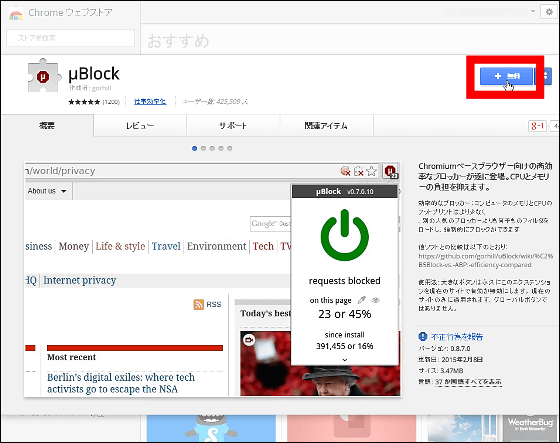Open the category link beside ratings
The height and width of the screenshot is (443, 560).
150,101
